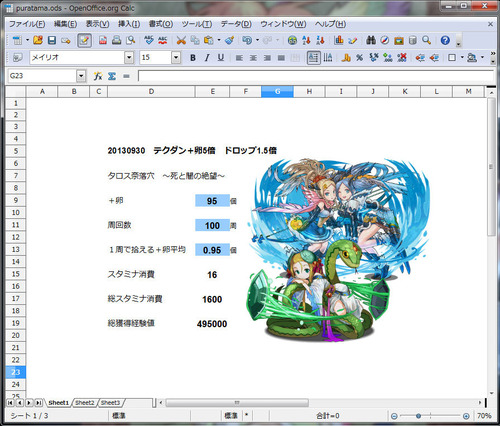
Task: Open the Function Wizard icon
Action: (x=98, y=76)
